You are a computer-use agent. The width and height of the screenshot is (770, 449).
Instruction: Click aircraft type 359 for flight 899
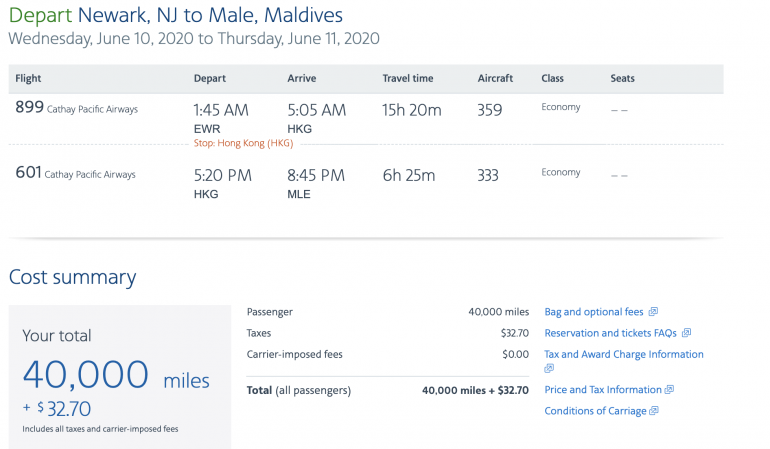(490, 110)
